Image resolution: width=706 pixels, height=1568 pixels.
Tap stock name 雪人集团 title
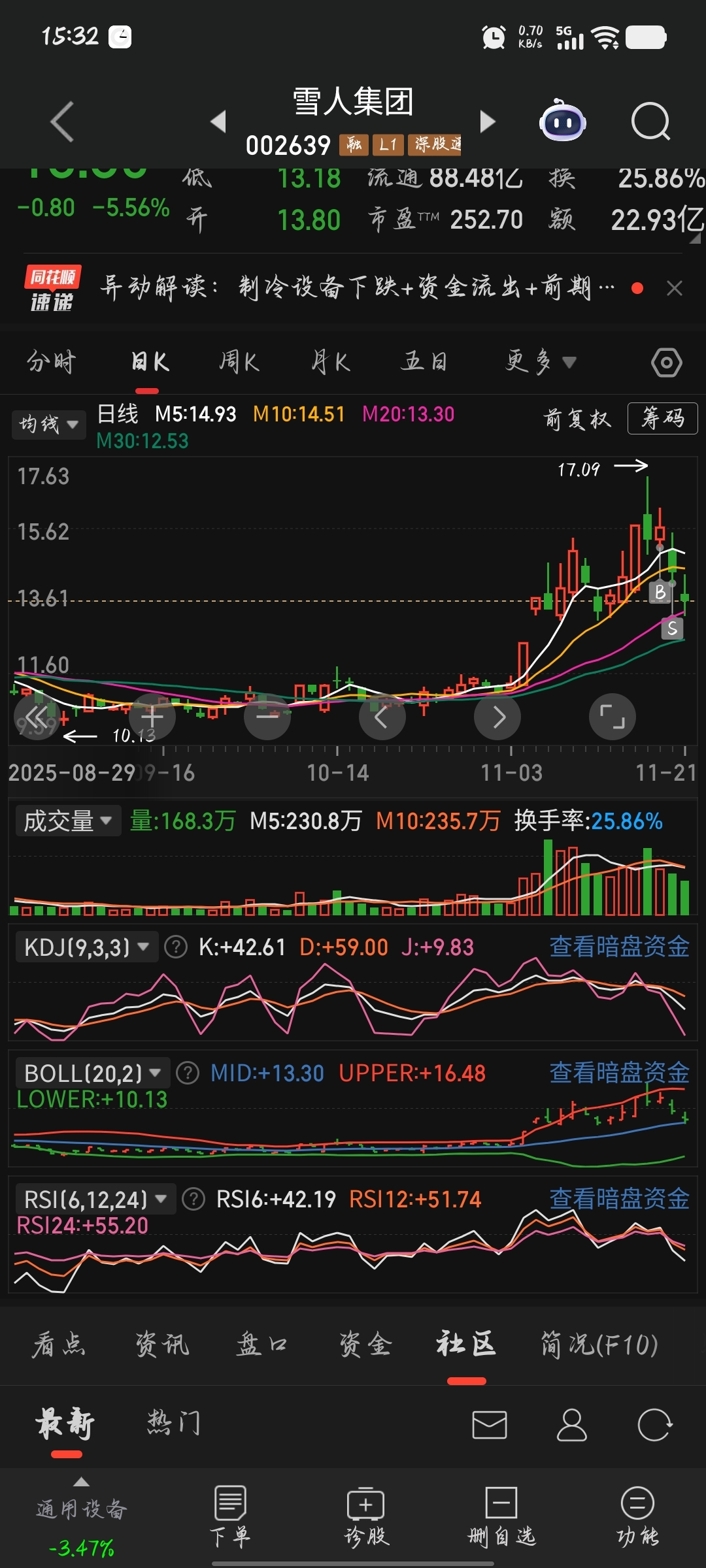353,103
